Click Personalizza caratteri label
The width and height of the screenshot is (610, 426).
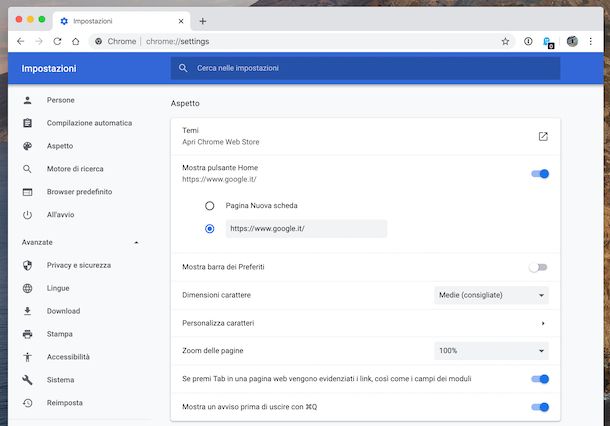click(218, 323)
